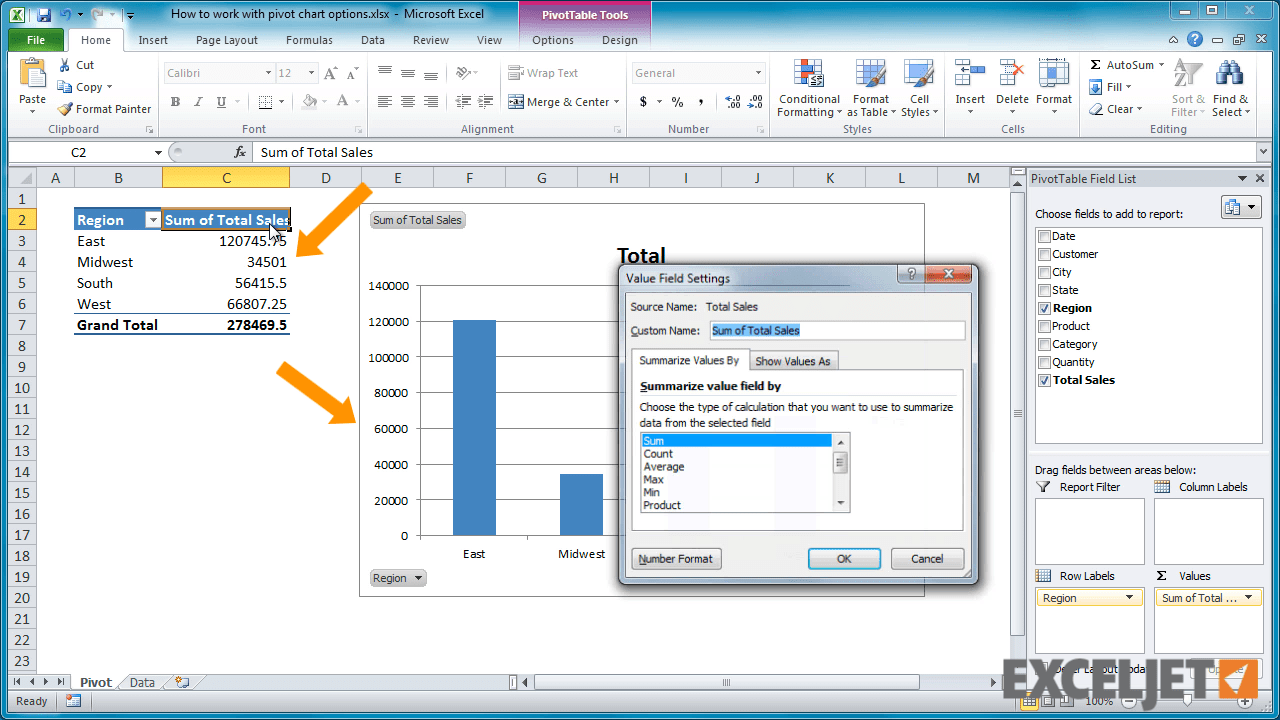This screenshot has height=720, width=1280.
Task: Click the Number Format button
Action: point(676,559)
